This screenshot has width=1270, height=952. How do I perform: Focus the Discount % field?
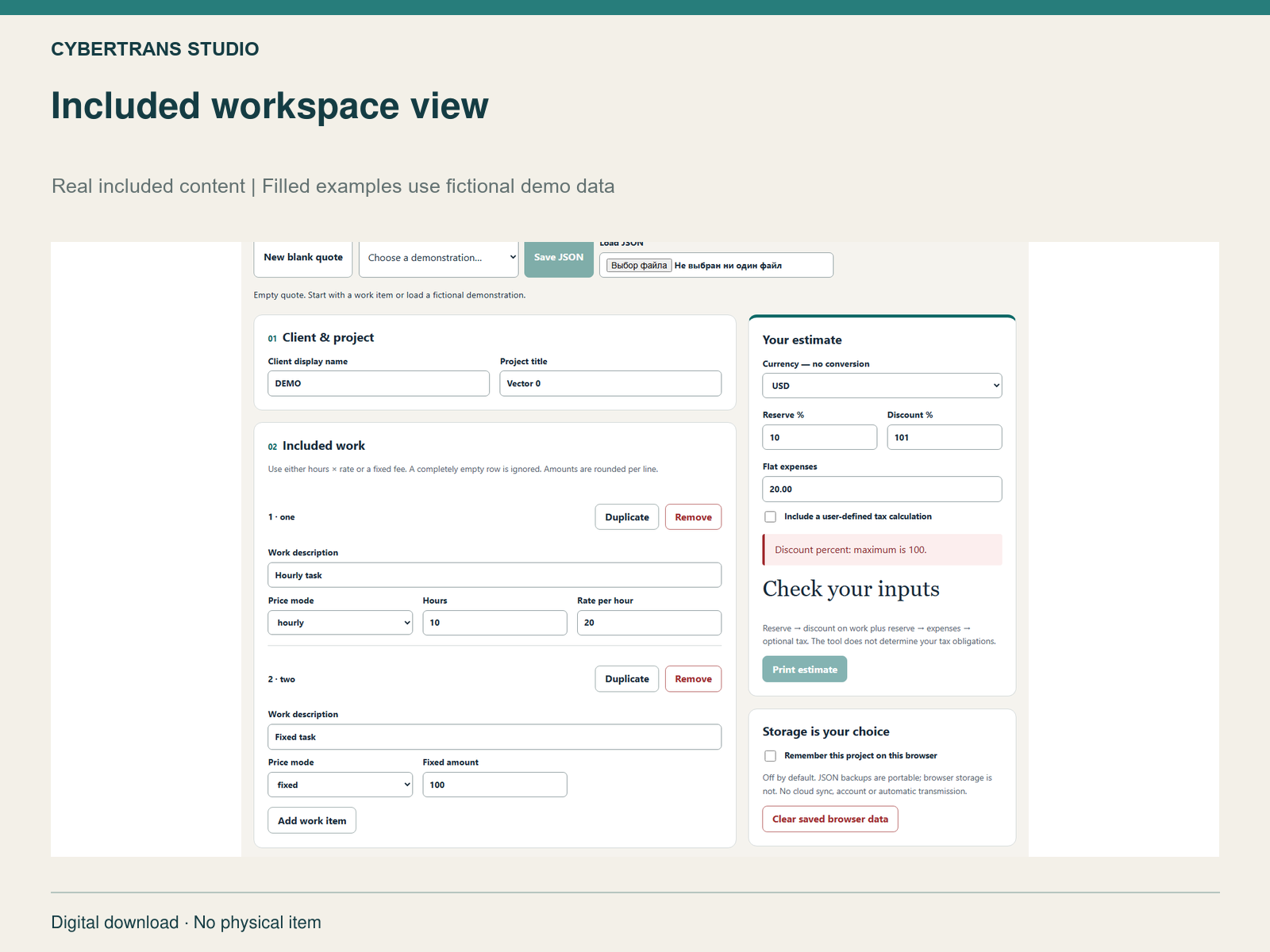click(x=945, y=437)
